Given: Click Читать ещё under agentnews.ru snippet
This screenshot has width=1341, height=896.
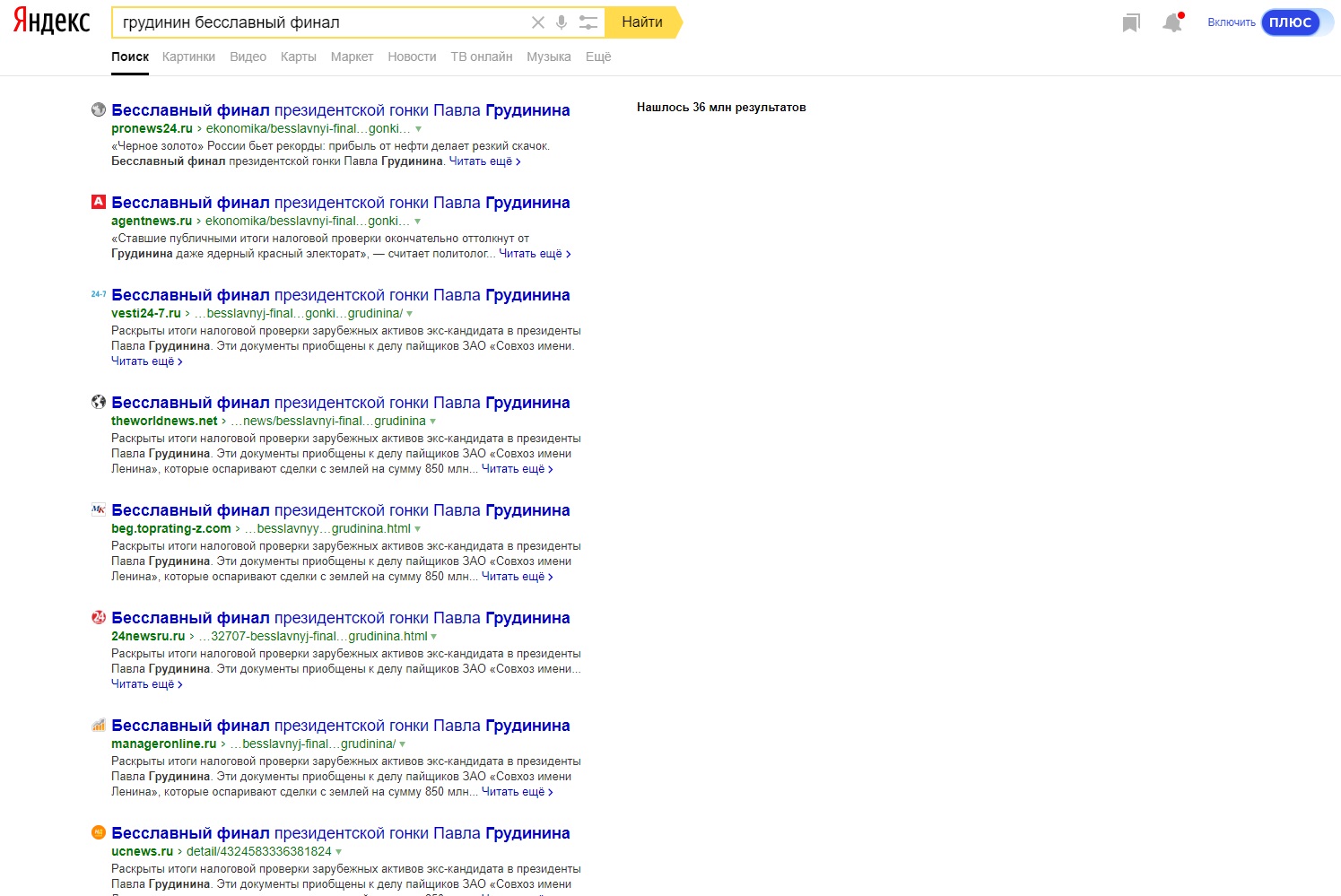Looking at the screenshot, I should (x=535, y=254).
